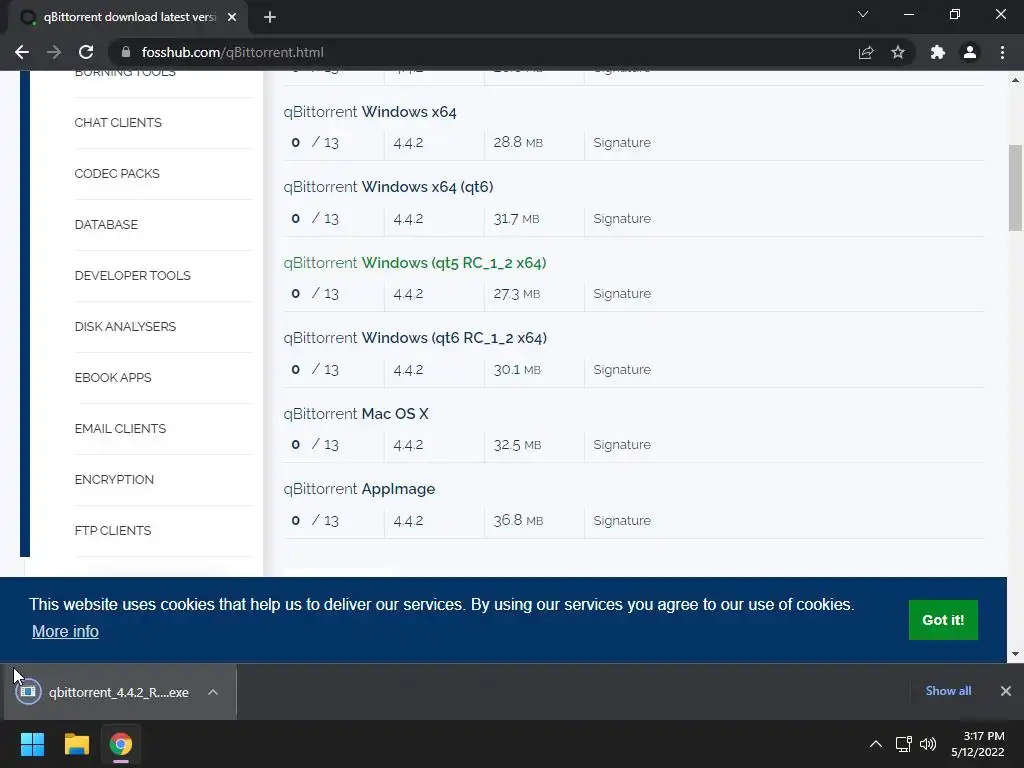Accept cookies with Got it! button
This screenshot has height=768, width=1024.
click(x=943, y=620)
